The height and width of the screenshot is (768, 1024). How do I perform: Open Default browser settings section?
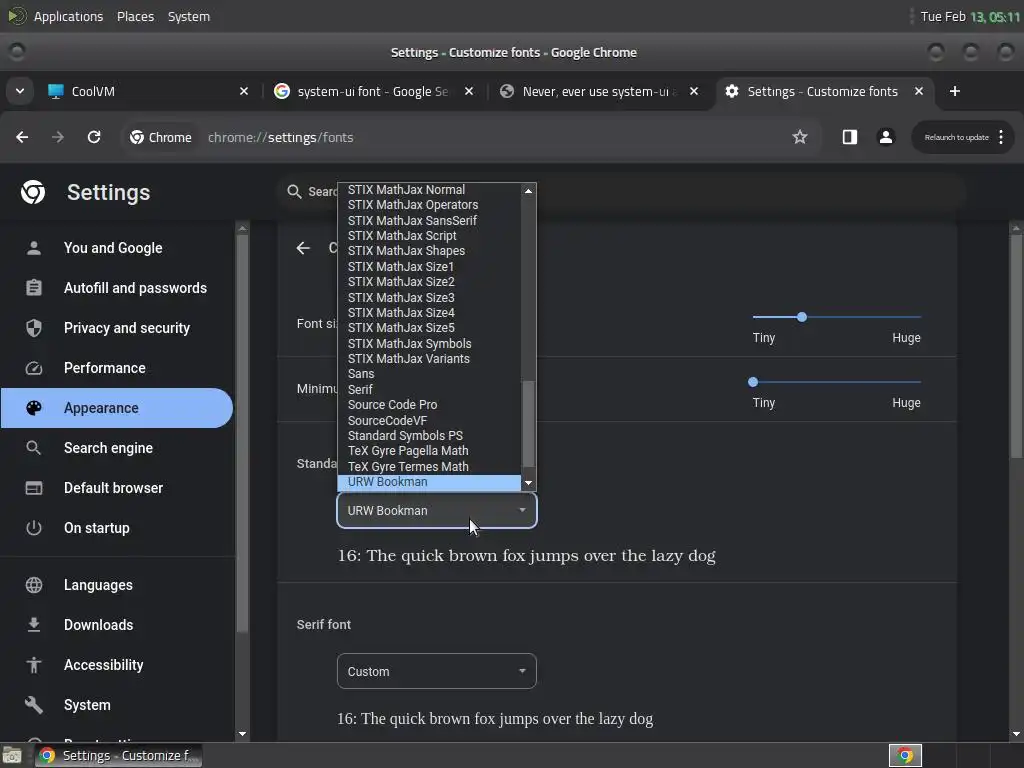click(118, 488)
